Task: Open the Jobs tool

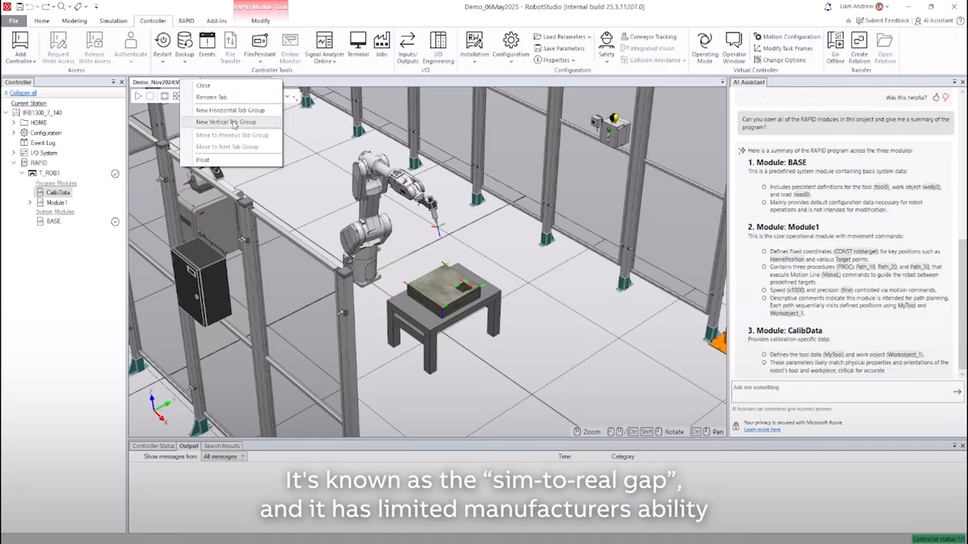Action: [382, 41]
